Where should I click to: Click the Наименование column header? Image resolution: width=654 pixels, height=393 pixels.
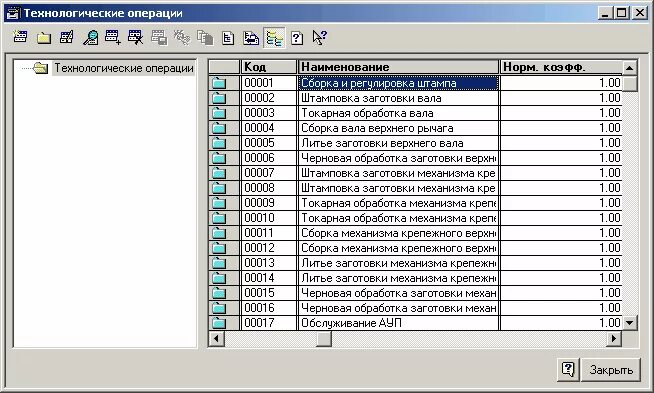pos(398,67)
